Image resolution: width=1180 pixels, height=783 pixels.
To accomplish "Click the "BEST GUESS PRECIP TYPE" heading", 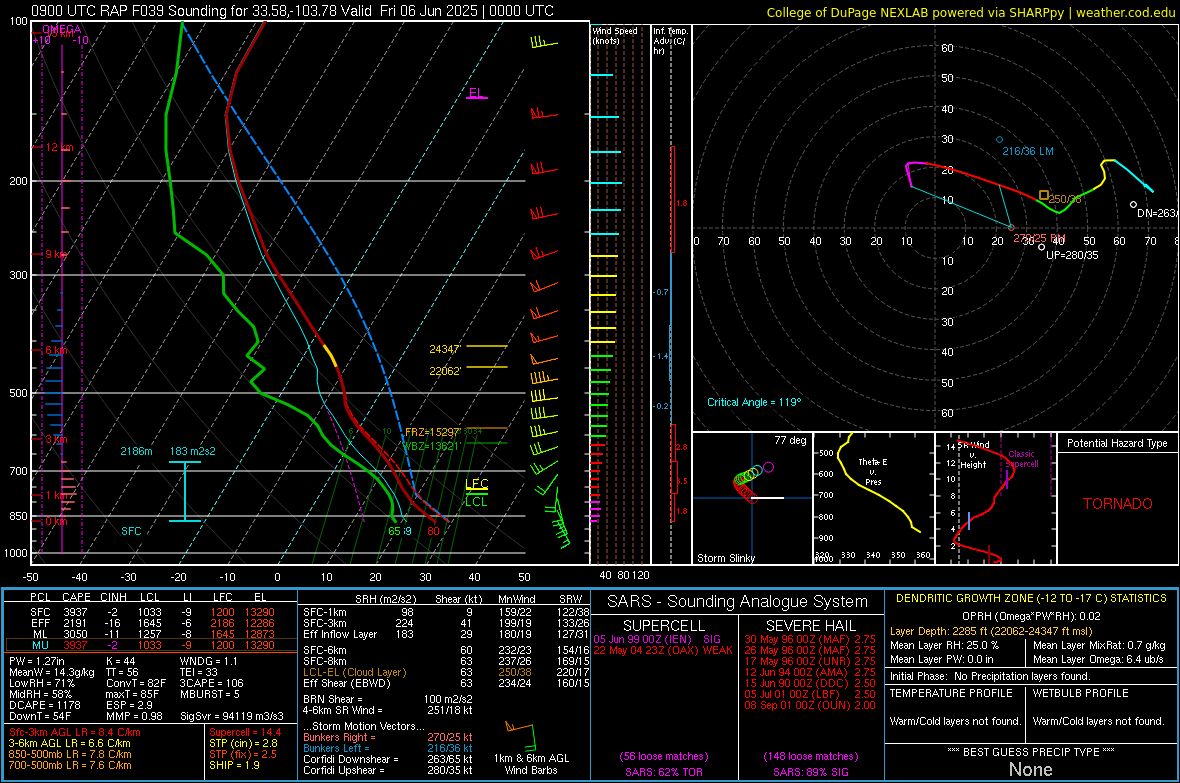I will (x=1031, y=752).
